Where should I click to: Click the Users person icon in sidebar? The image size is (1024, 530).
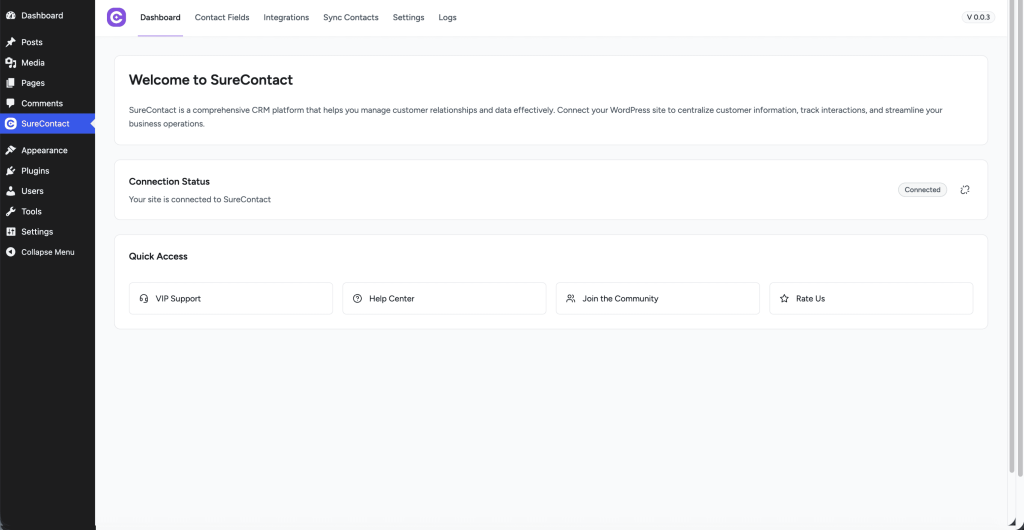click(x=10, y=191)
